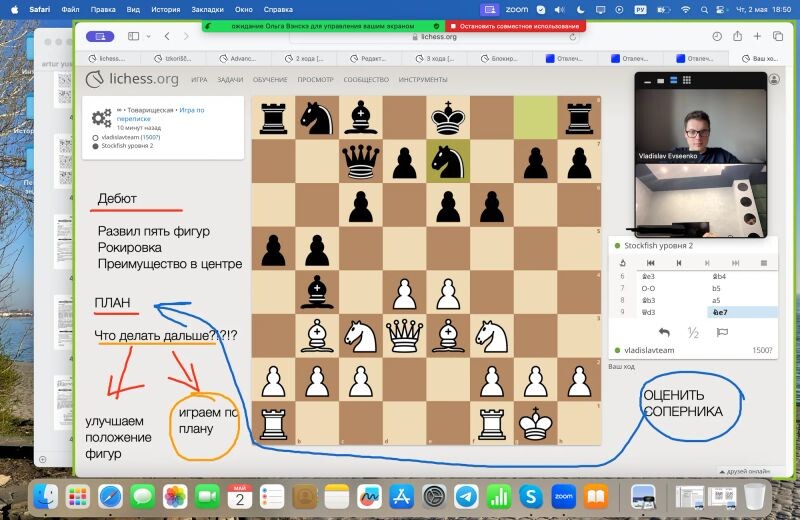Open the hamburger menu in the move list bar
800x520 pixels.
[763, 263]
